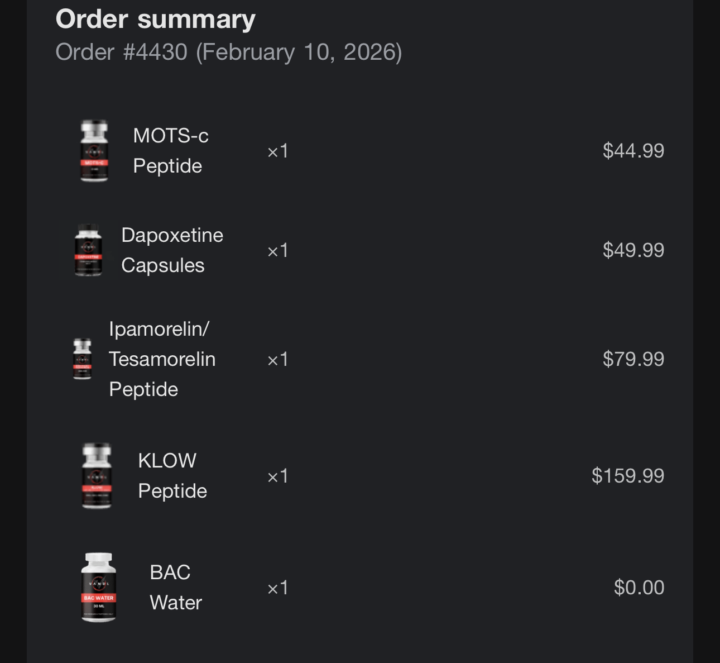Click the ×1 quantity beside BAC Water
The image size is (720, 663).
coord(277,587)
